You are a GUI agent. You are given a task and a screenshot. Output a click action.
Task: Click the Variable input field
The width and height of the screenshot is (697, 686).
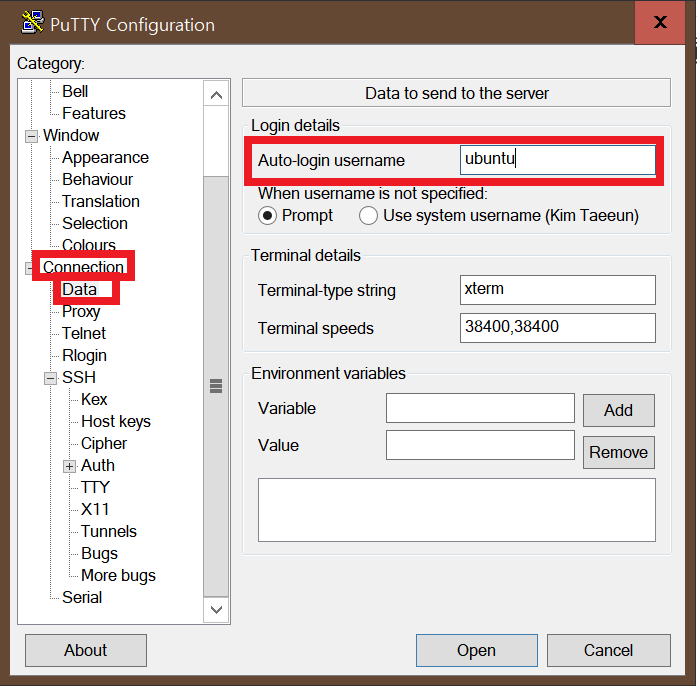click(x=480, y=408)
